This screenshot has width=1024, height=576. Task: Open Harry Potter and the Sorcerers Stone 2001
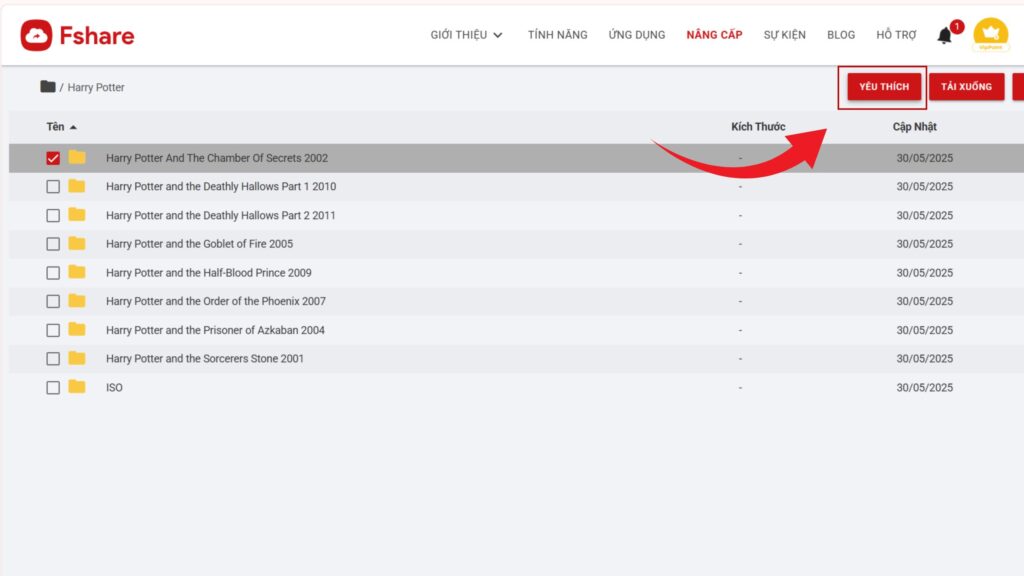point(204,359)
